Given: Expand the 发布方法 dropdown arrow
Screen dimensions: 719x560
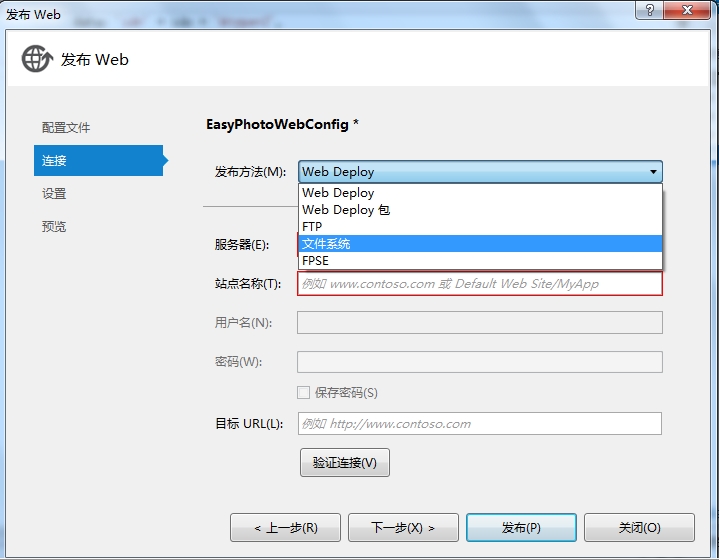Looking at the screenshot, I should (x=653, y=172).
